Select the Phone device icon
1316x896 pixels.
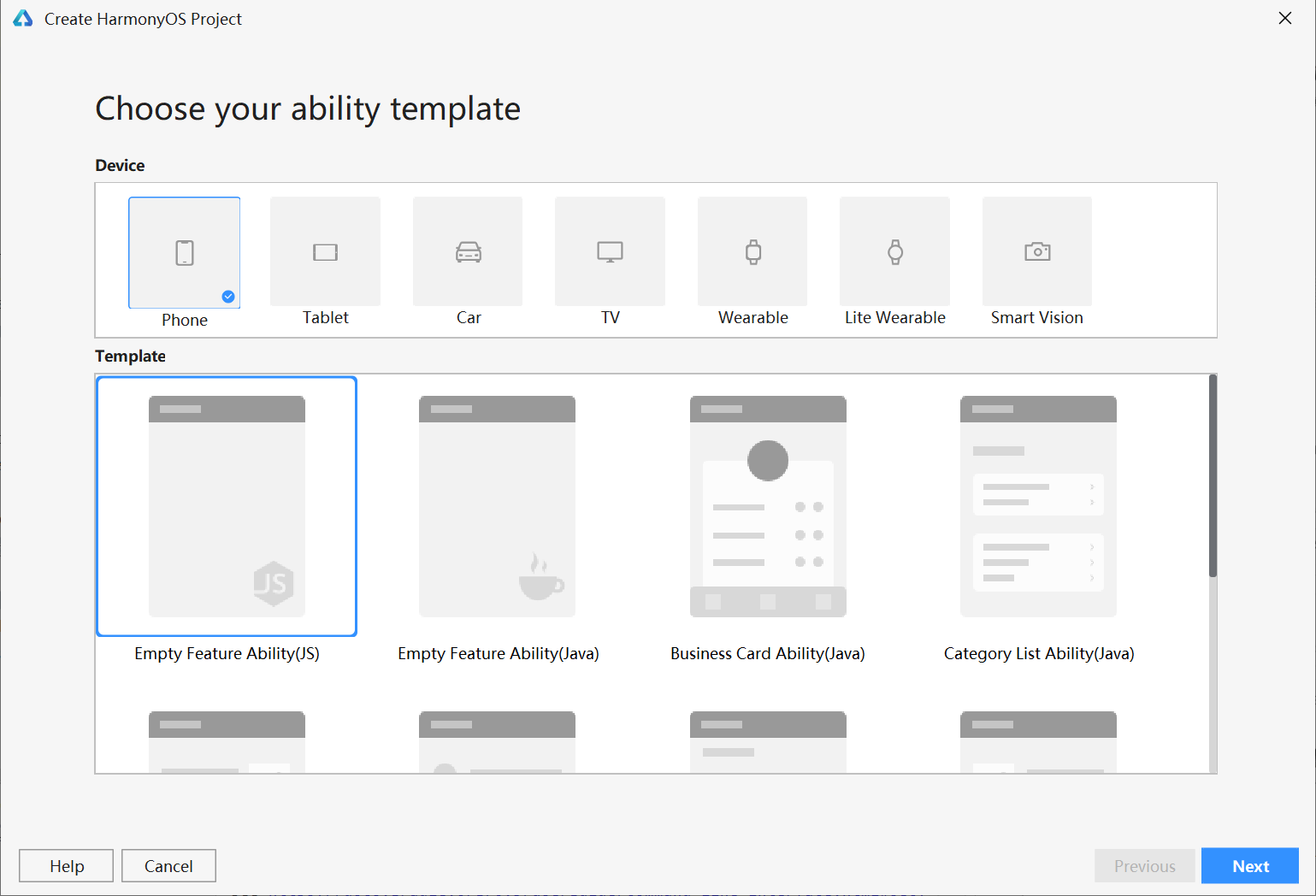coord(185,252)
